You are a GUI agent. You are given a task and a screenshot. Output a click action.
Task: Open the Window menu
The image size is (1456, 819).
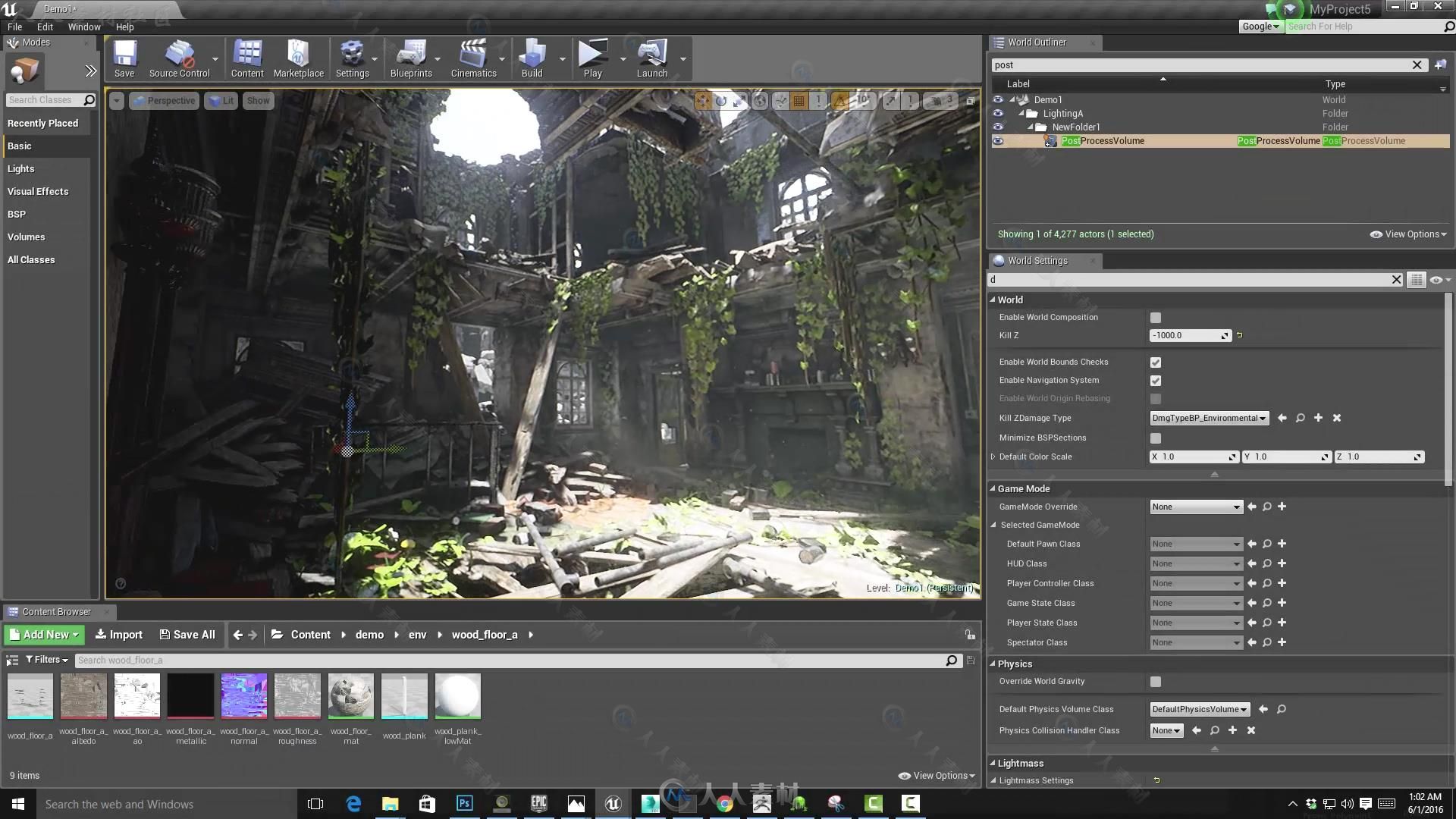(84, 27)
